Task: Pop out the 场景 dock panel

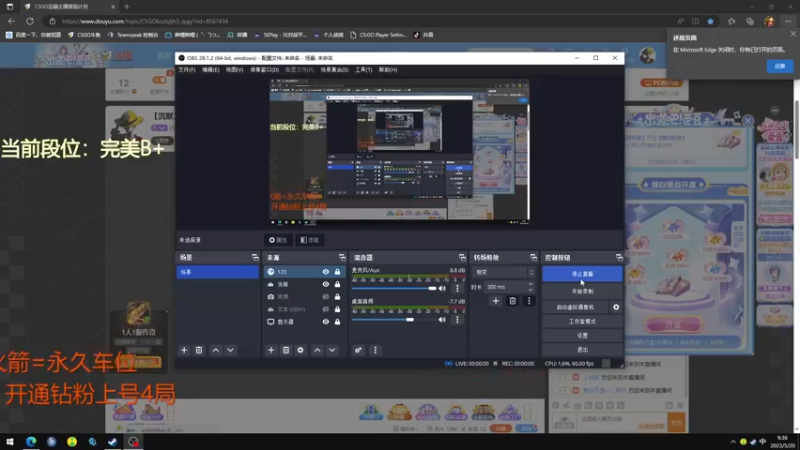Action: [x=255, y=258]
